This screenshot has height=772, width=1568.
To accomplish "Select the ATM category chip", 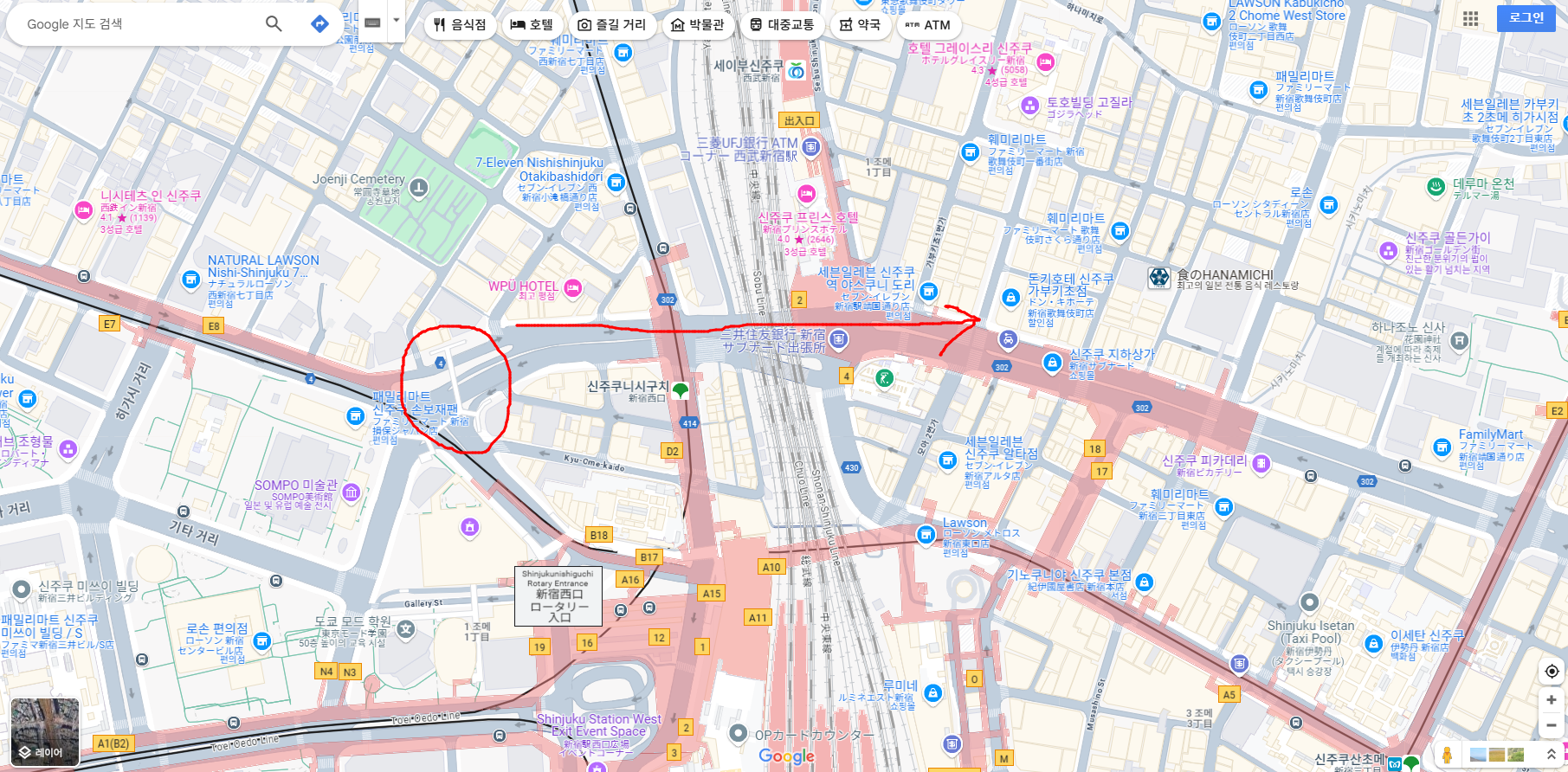I will coord(928,25).
